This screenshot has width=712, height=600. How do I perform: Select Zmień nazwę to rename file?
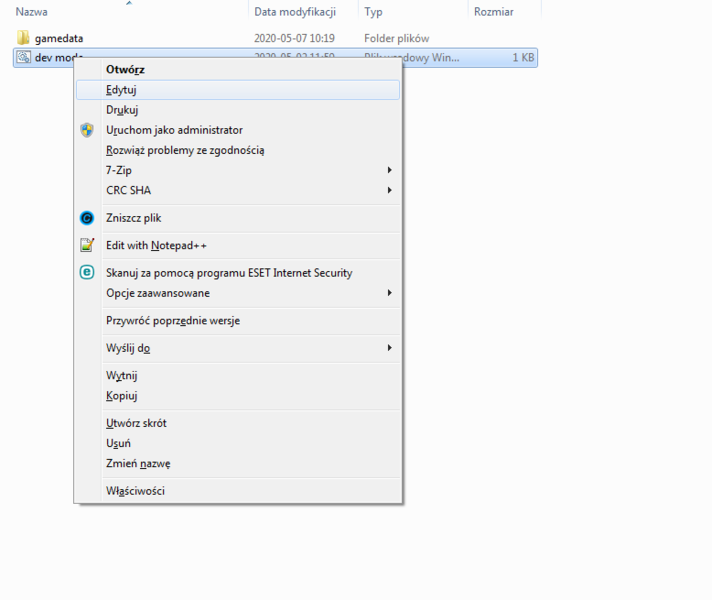[x=138, y=463]
